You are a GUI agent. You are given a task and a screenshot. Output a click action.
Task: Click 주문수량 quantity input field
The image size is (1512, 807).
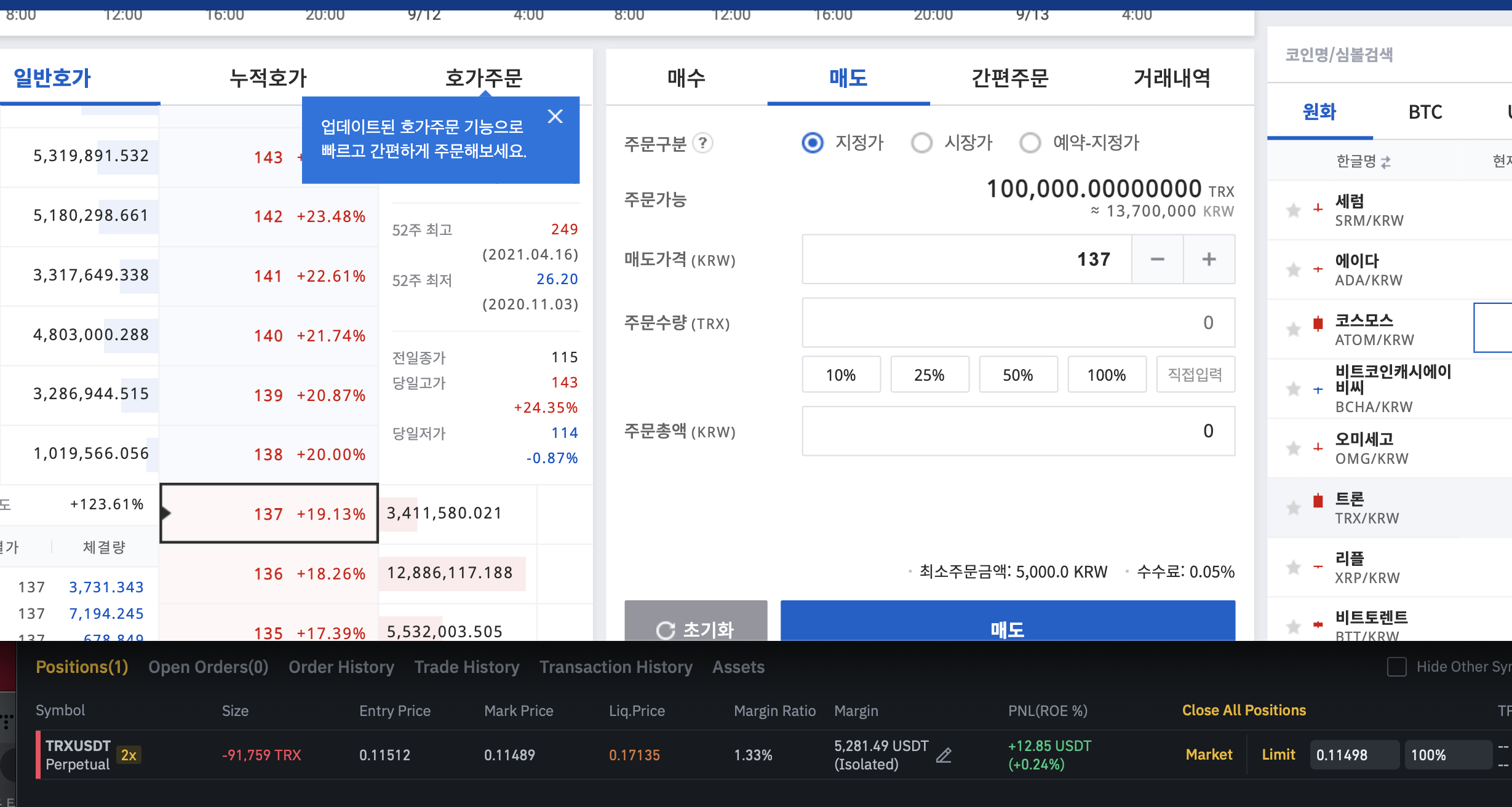pos(1017,323)
